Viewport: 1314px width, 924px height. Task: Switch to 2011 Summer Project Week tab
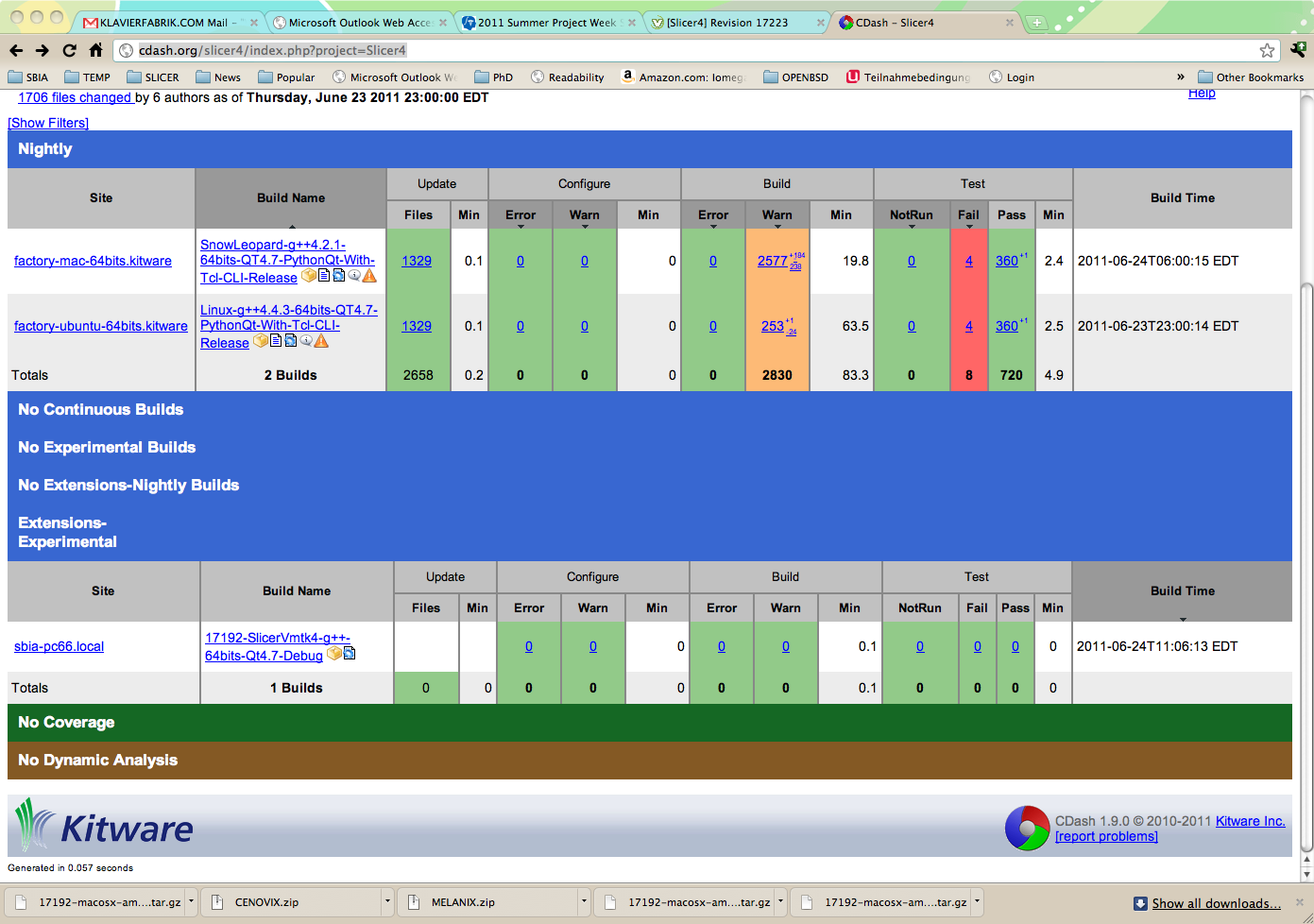point(548,23)
